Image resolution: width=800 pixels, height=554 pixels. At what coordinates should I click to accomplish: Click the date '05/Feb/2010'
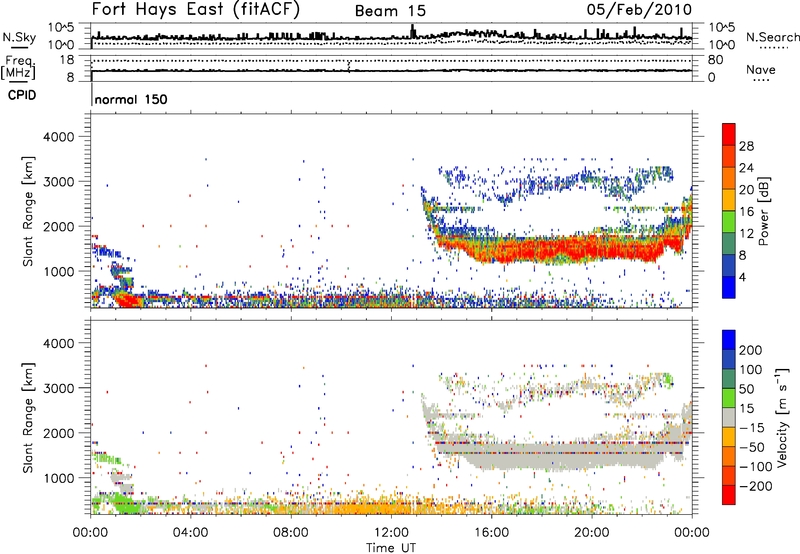click(x=639, y=10)
